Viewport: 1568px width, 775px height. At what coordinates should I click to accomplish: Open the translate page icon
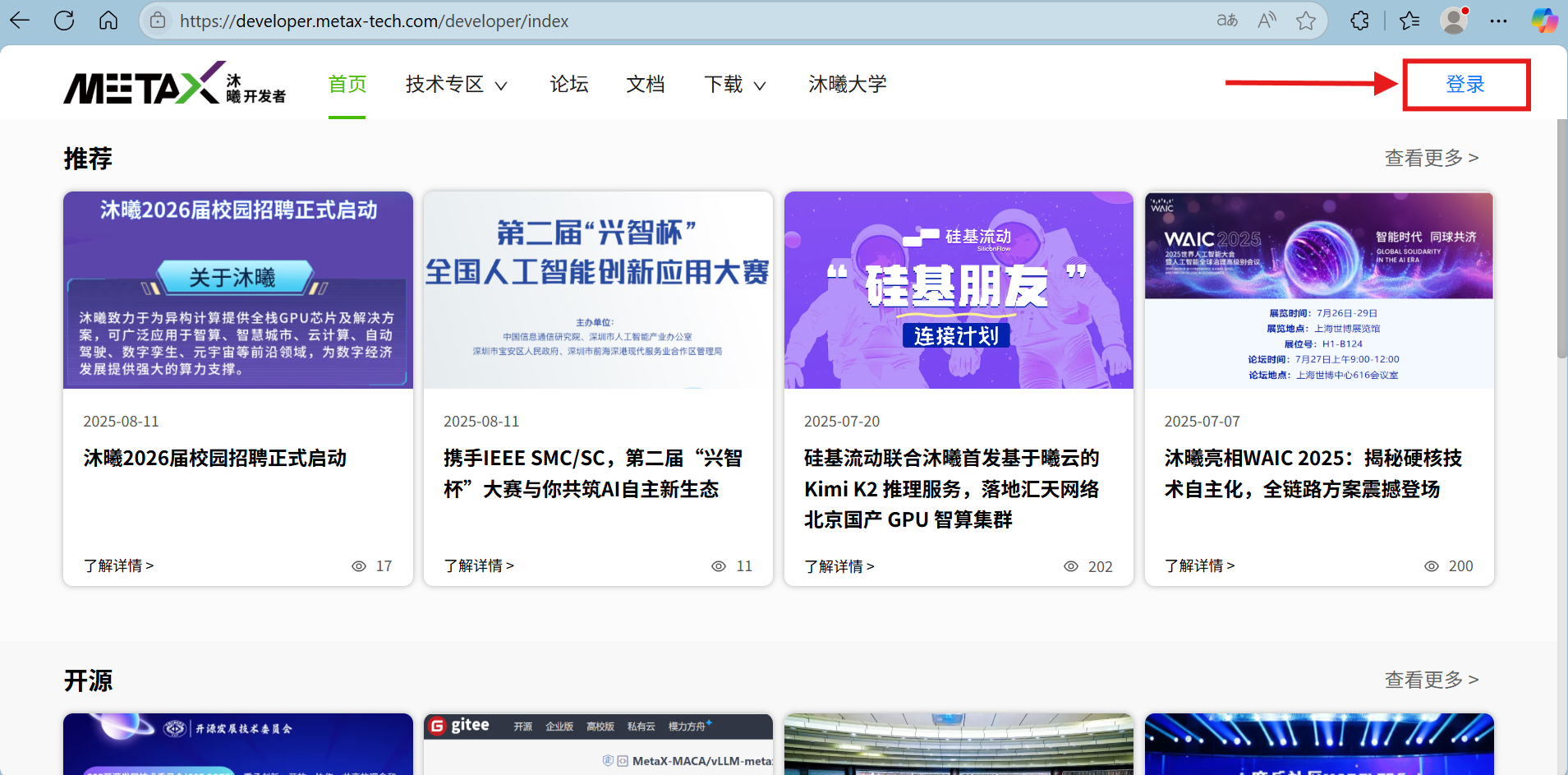[x=1227, y=21]
